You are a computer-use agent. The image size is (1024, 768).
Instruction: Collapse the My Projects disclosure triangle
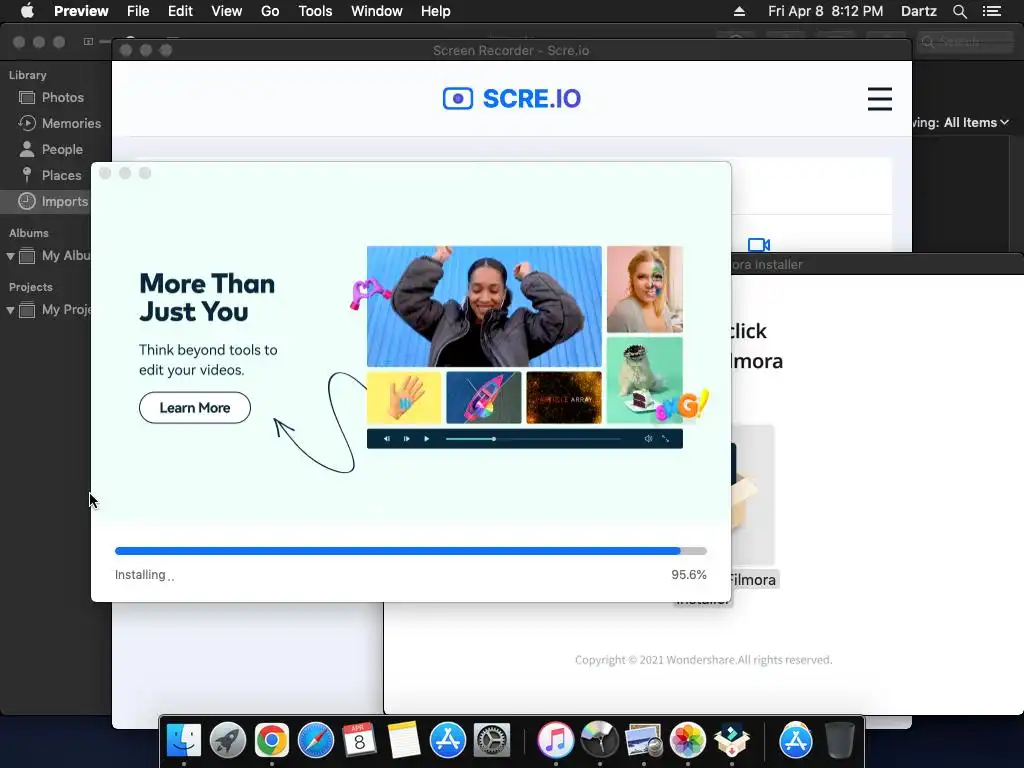[x=10, y=310]
